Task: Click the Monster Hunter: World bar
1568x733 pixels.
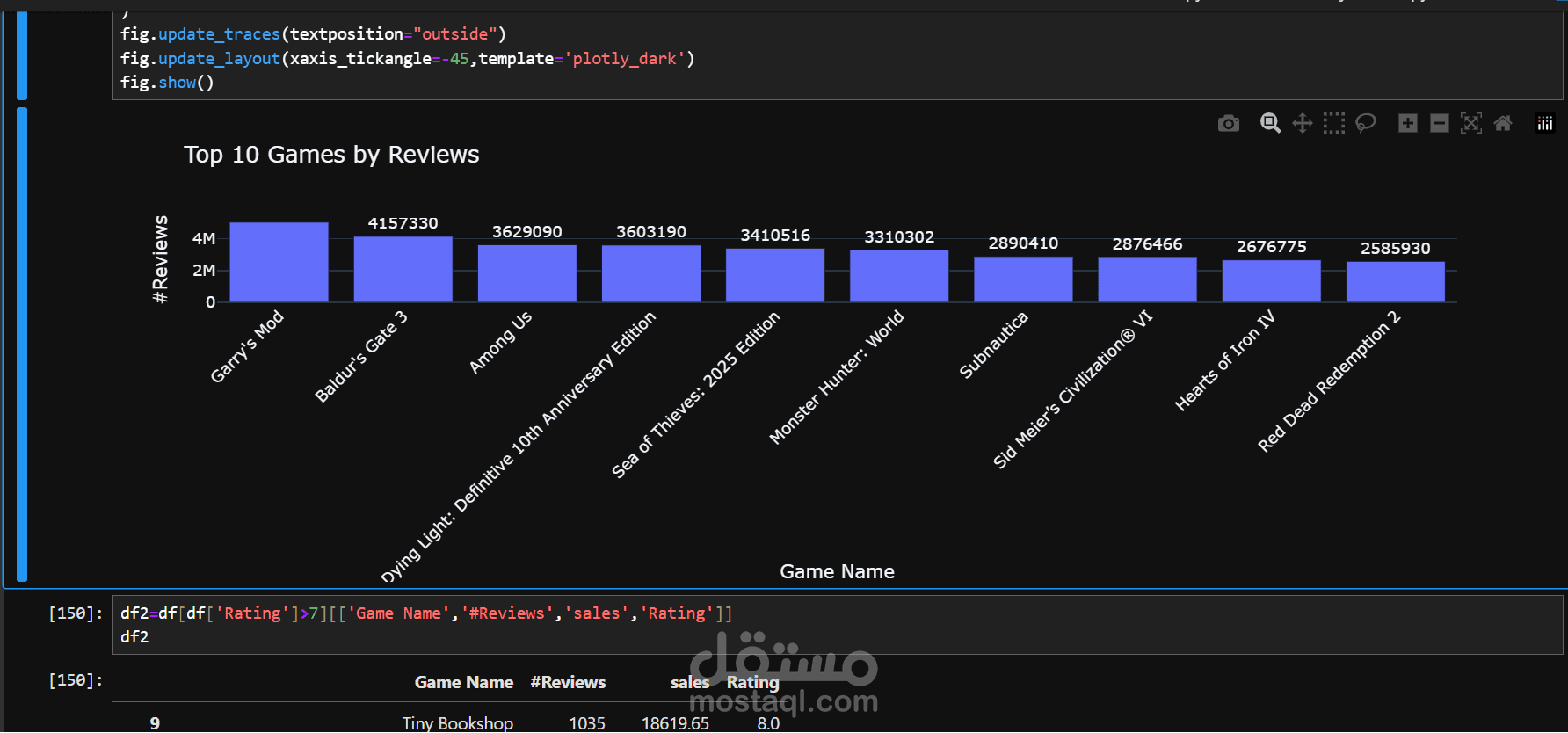Action: tap(899, 276)
